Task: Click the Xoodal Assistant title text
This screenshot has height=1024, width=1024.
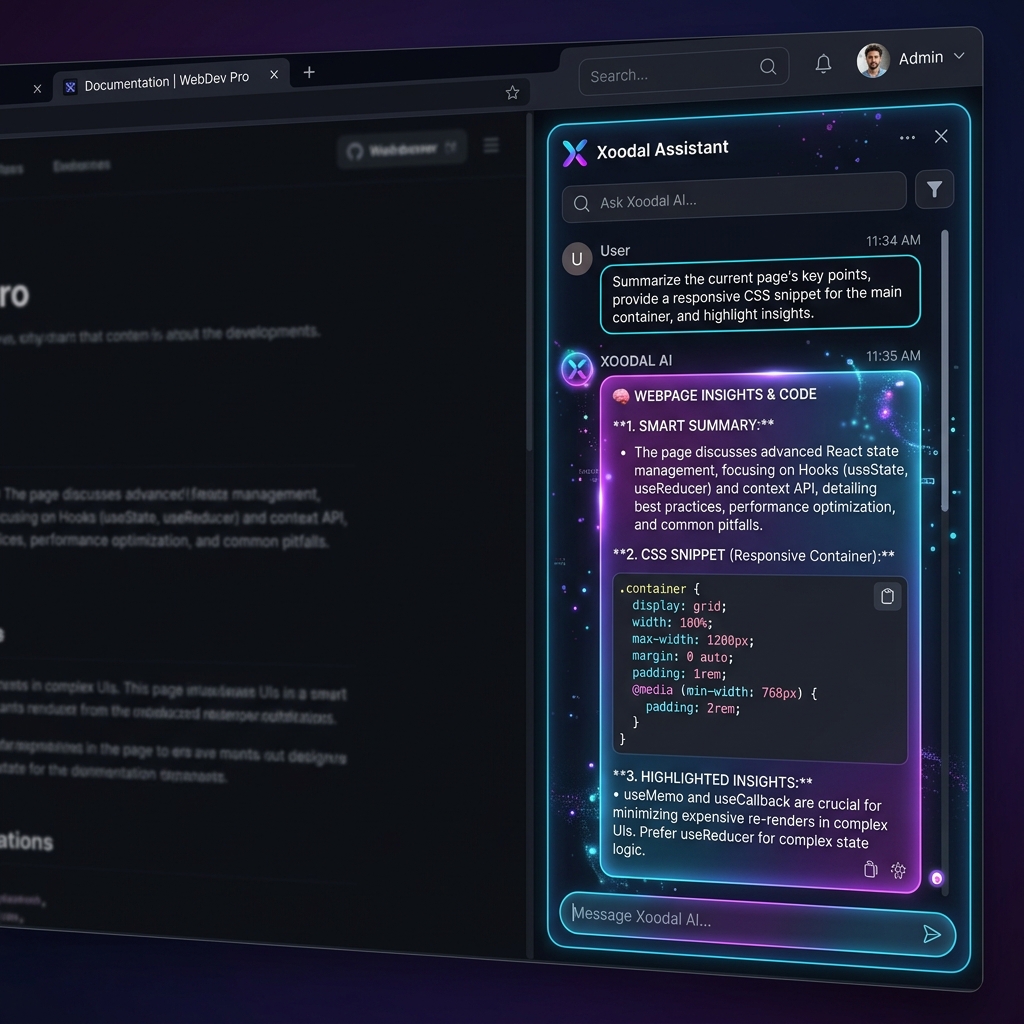Action: (662, 150)
